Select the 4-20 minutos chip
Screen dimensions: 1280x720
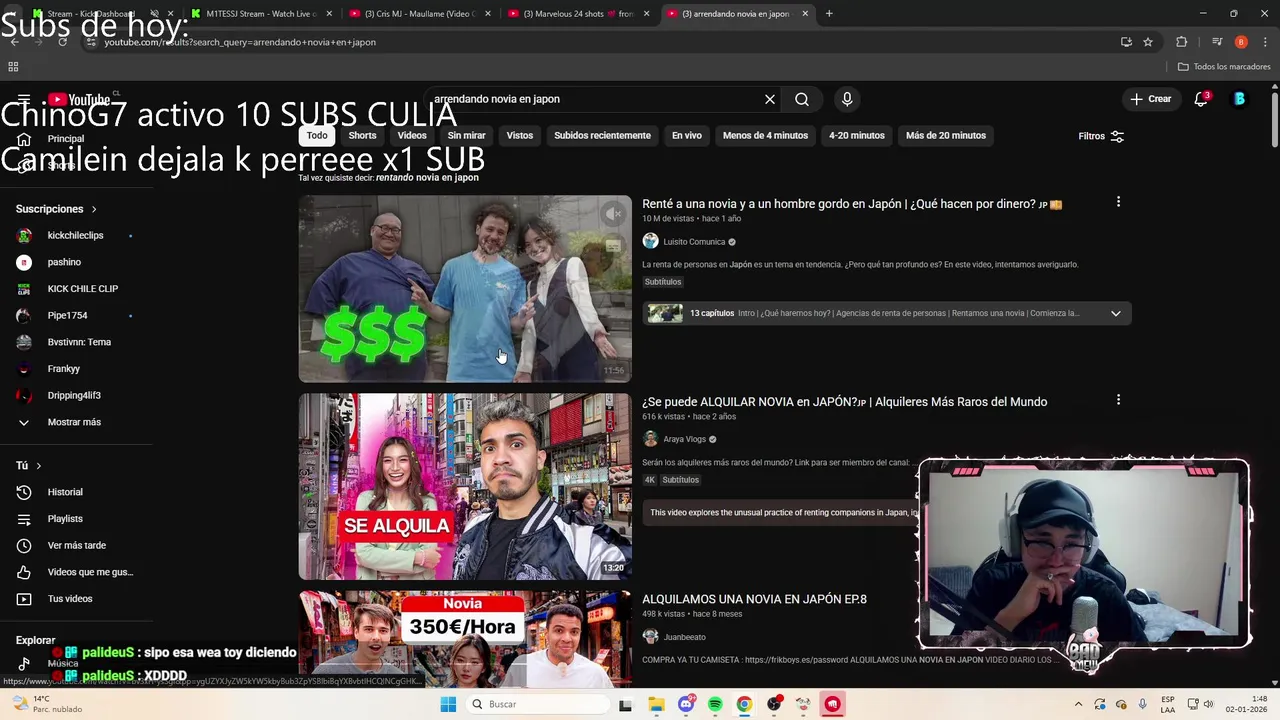857,135
